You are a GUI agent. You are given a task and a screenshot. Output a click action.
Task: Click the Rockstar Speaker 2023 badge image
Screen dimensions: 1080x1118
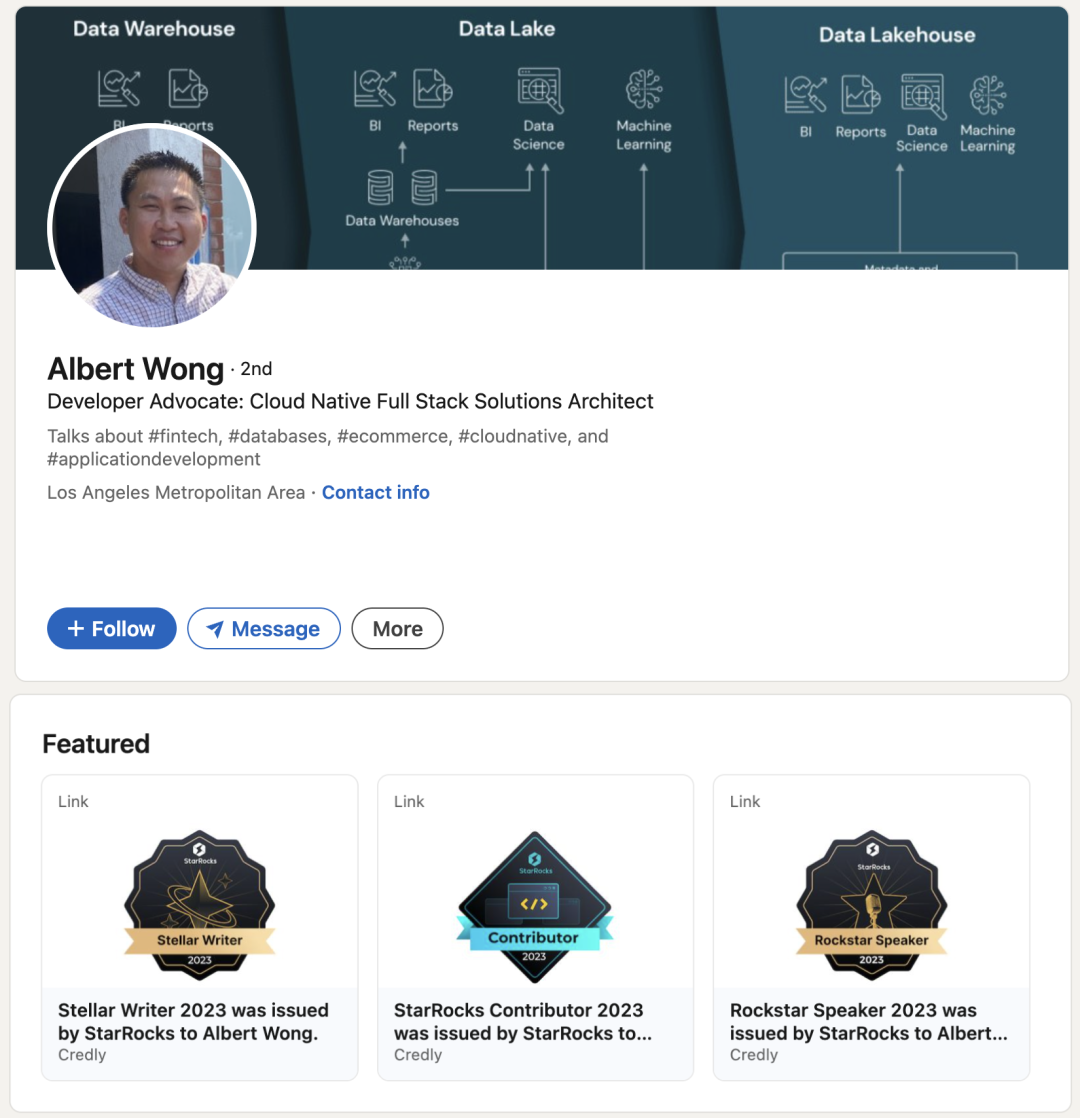point(871,904)
